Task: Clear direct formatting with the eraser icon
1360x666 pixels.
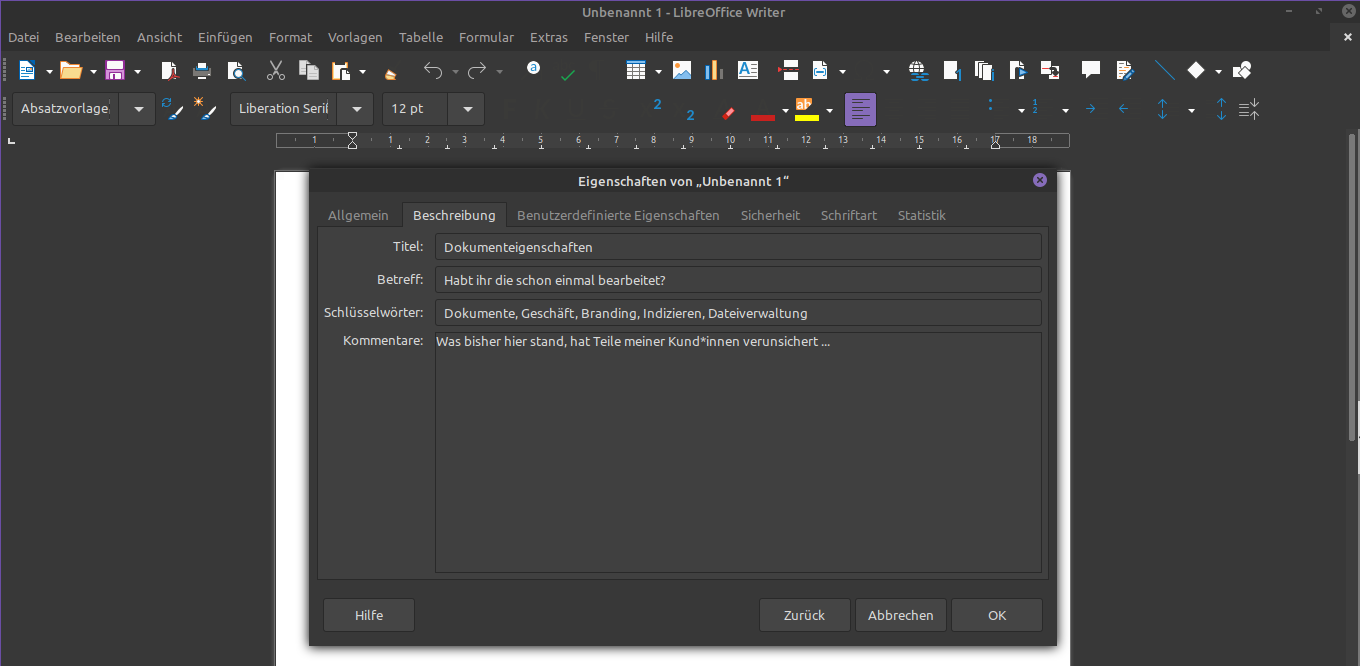Action: [728, 112]
